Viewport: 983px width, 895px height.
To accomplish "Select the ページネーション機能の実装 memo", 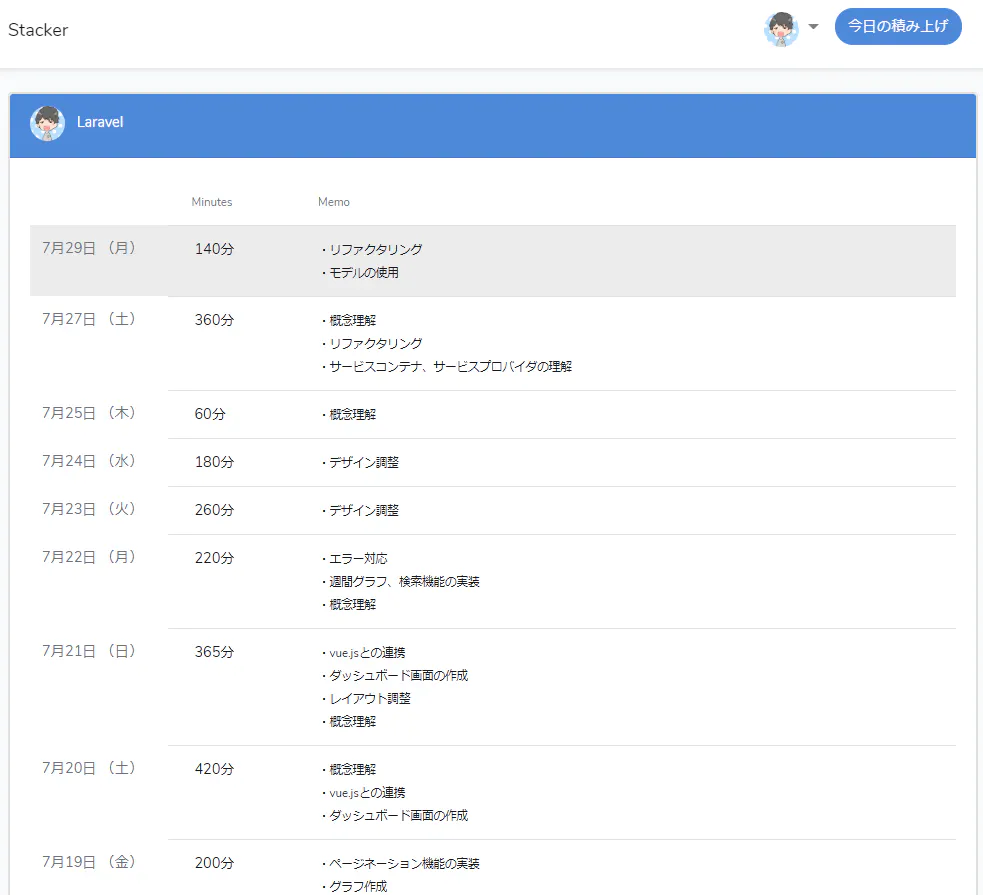I will click(401, 864).
